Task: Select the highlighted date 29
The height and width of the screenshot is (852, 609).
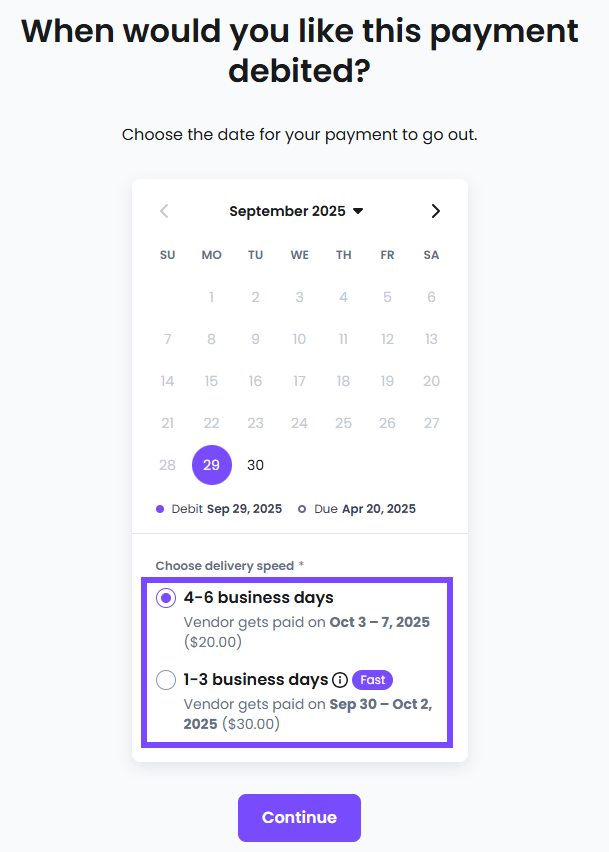Action: click(x=211, y=465)
